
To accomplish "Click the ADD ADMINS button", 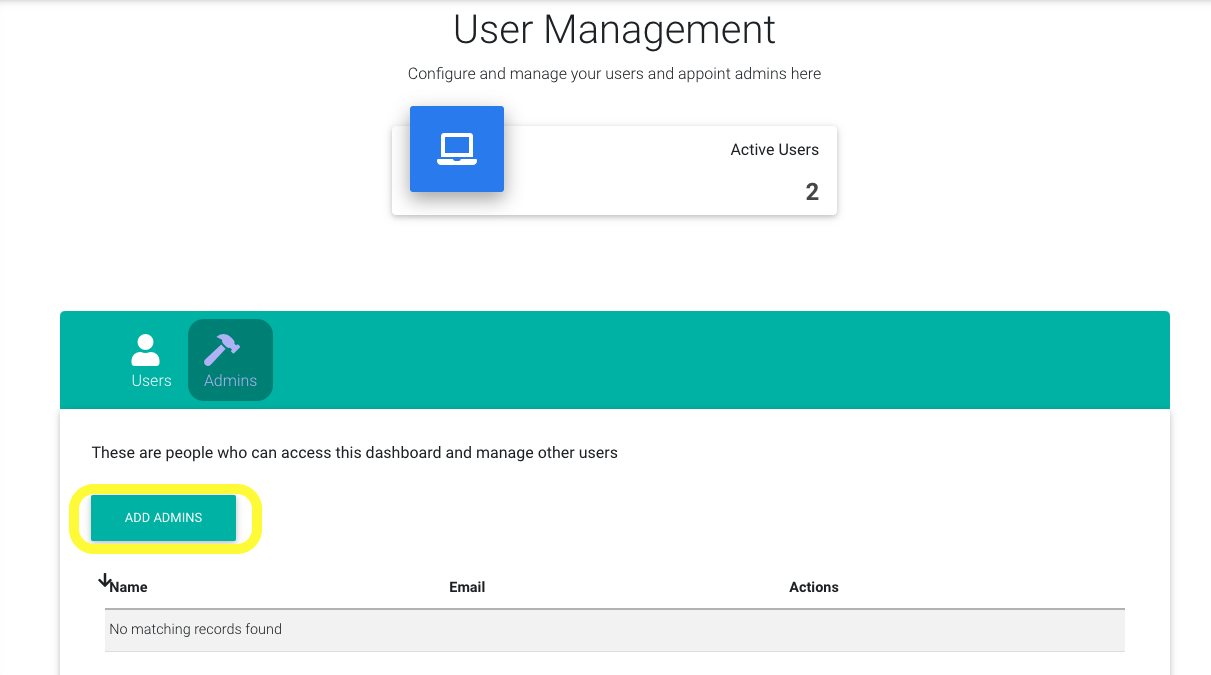I will click(164, 518).
